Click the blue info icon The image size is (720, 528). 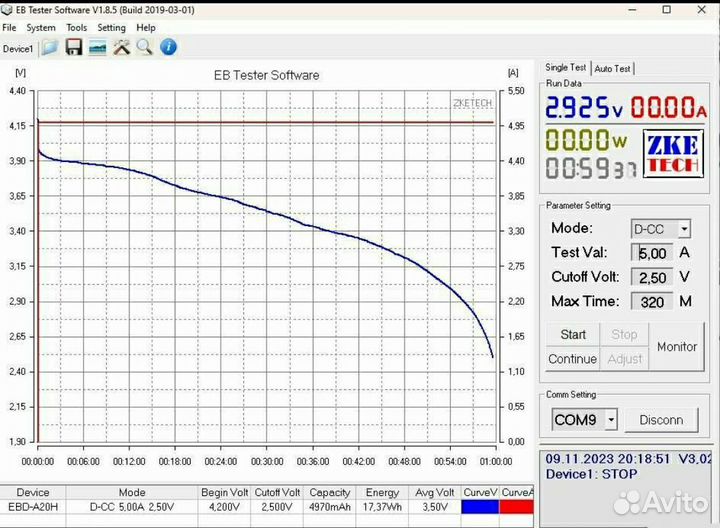pos(169,47)
